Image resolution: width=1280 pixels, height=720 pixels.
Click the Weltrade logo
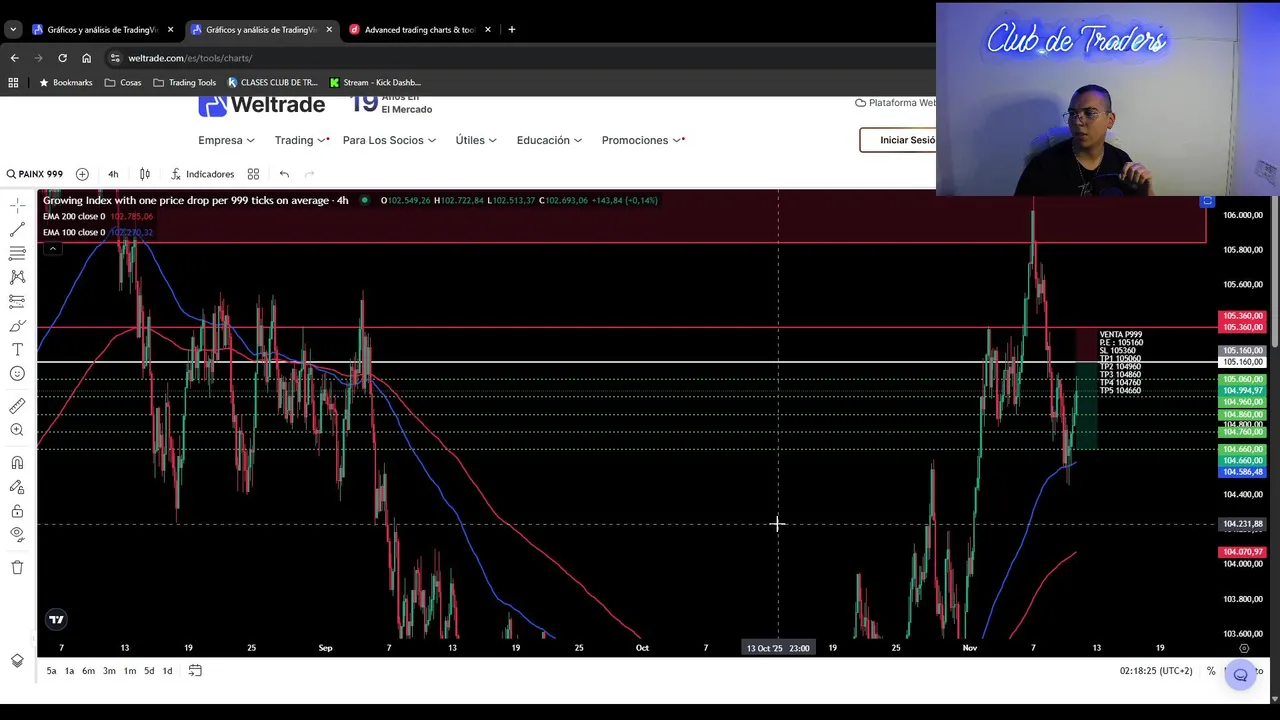pyautogui.click(x=262, y=104)
